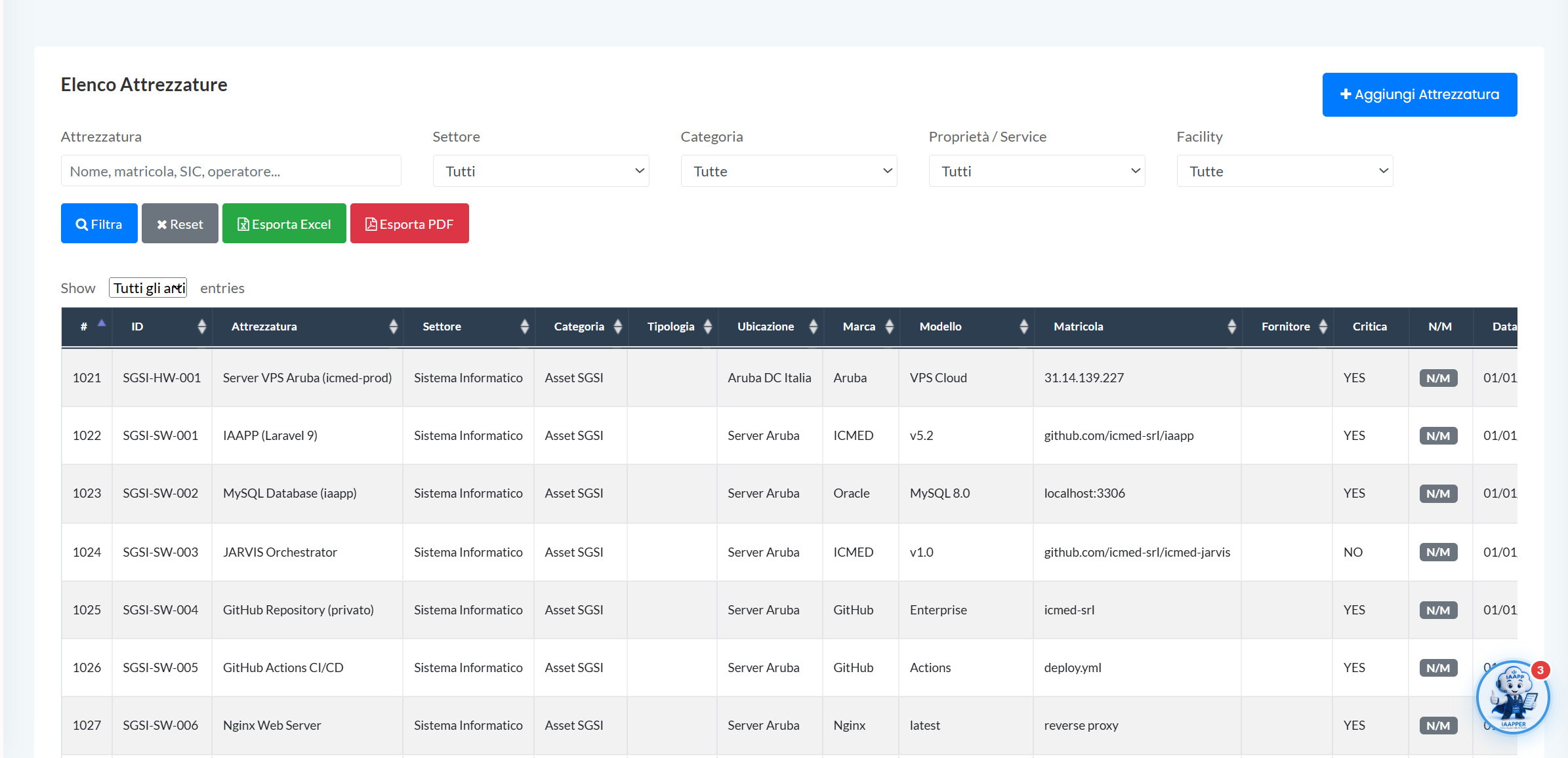Open the Categoria filter dropdown
Viewport: 1568px width, 758px height.
tap(789, 171)
